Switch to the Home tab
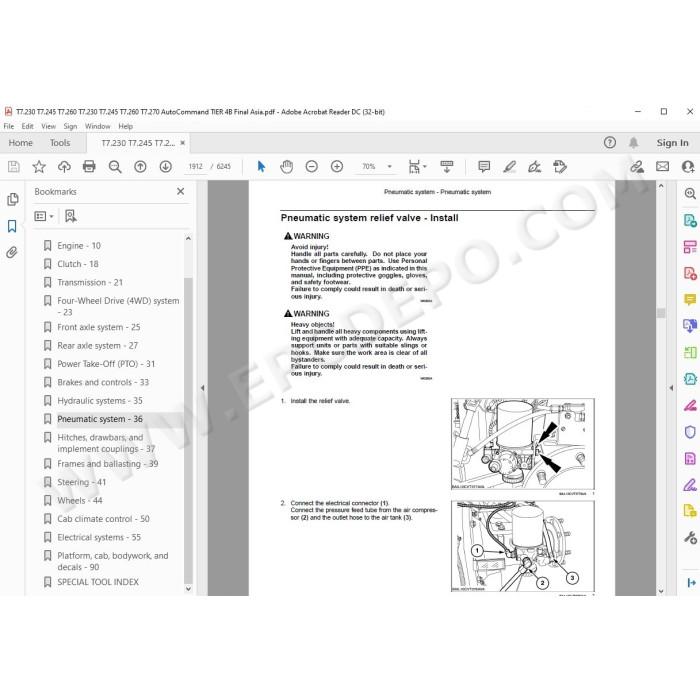This screenshot has width=700, height=700. (x=21, y=143)
